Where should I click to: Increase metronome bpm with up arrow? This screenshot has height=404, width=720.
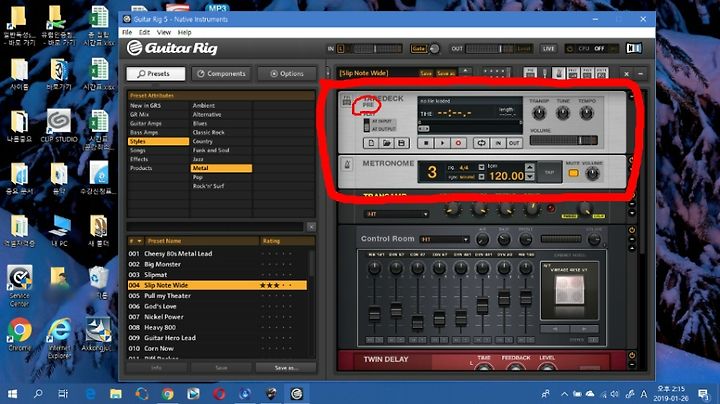tap(529, 167)
